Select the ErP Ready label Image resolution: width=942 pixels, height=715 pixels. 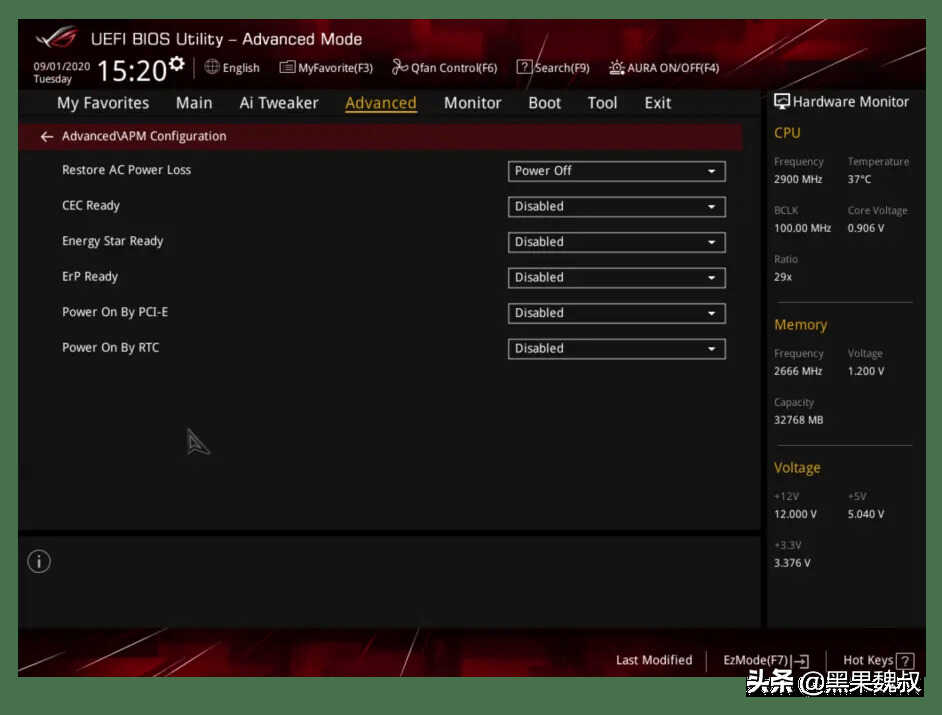90,276
